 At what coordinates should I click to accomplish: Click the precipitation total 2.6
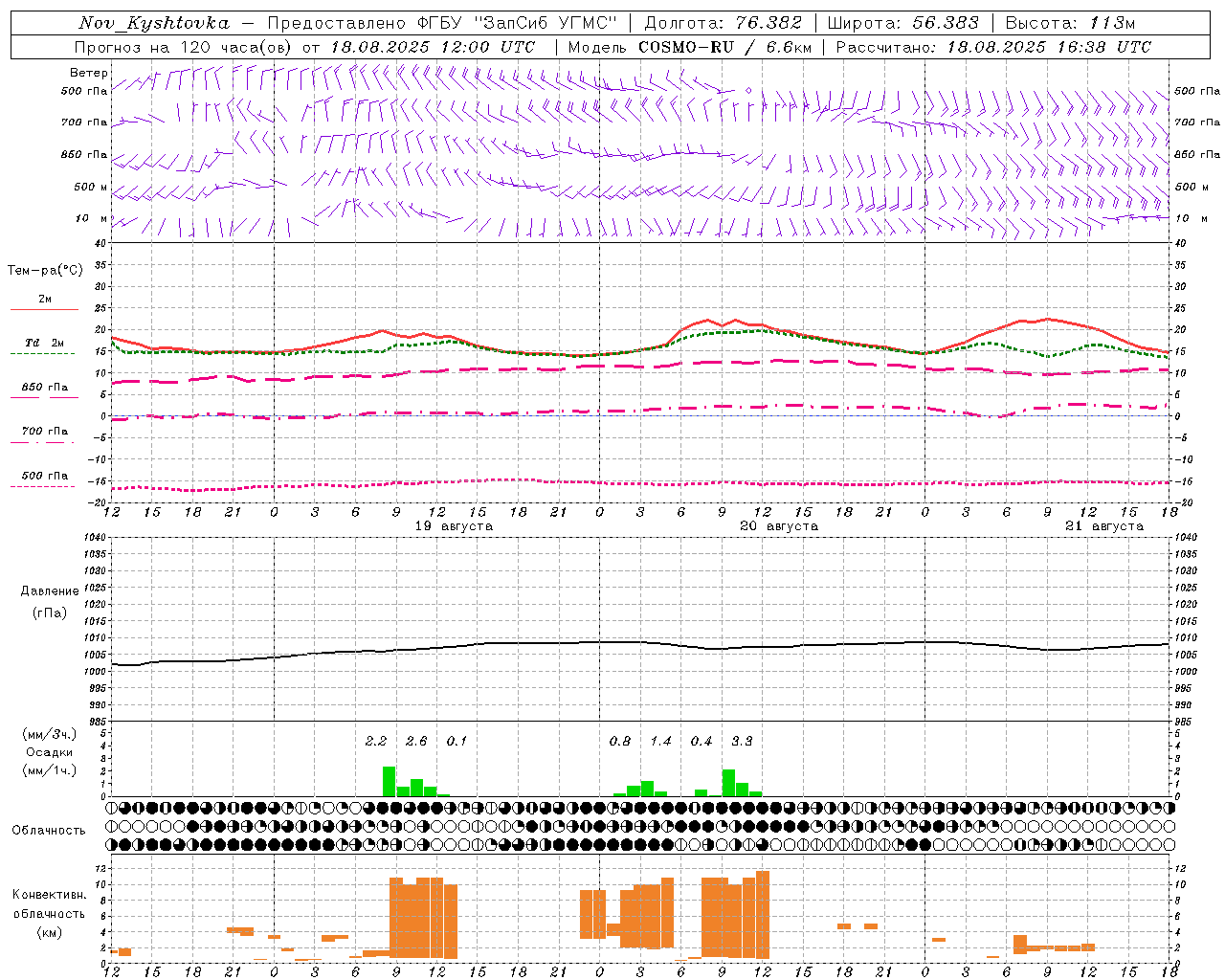click(x=416, y=741)
